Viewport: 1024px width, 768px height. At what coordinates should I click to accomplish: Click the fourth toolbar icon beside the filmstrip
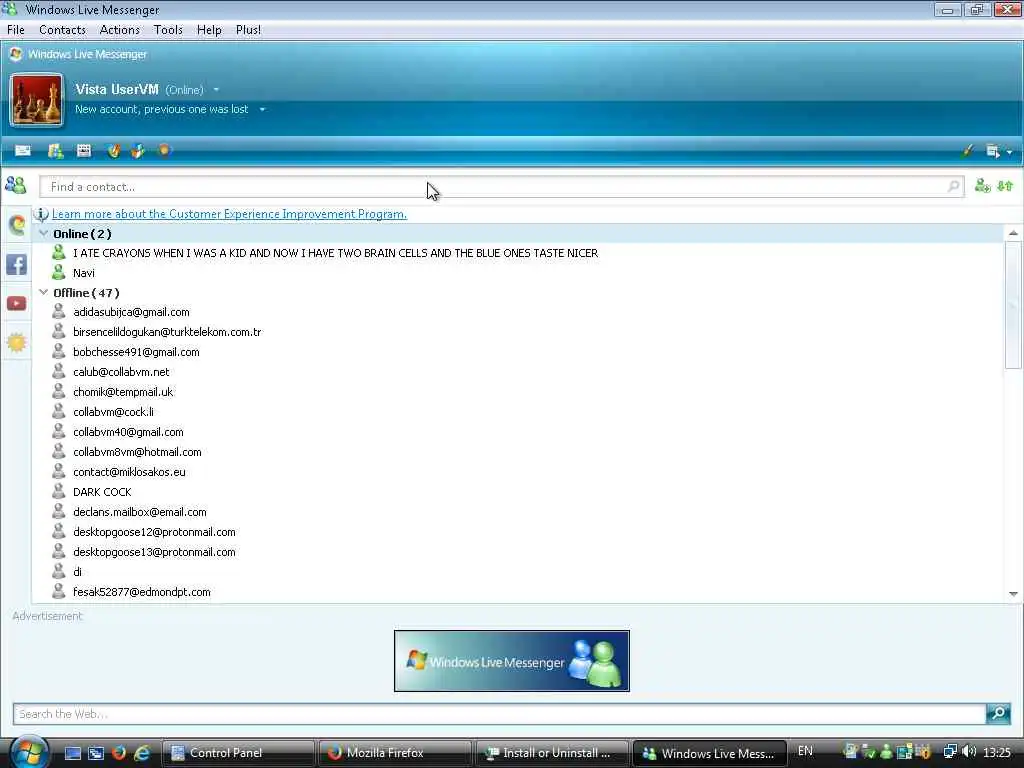tap(114, 151)
